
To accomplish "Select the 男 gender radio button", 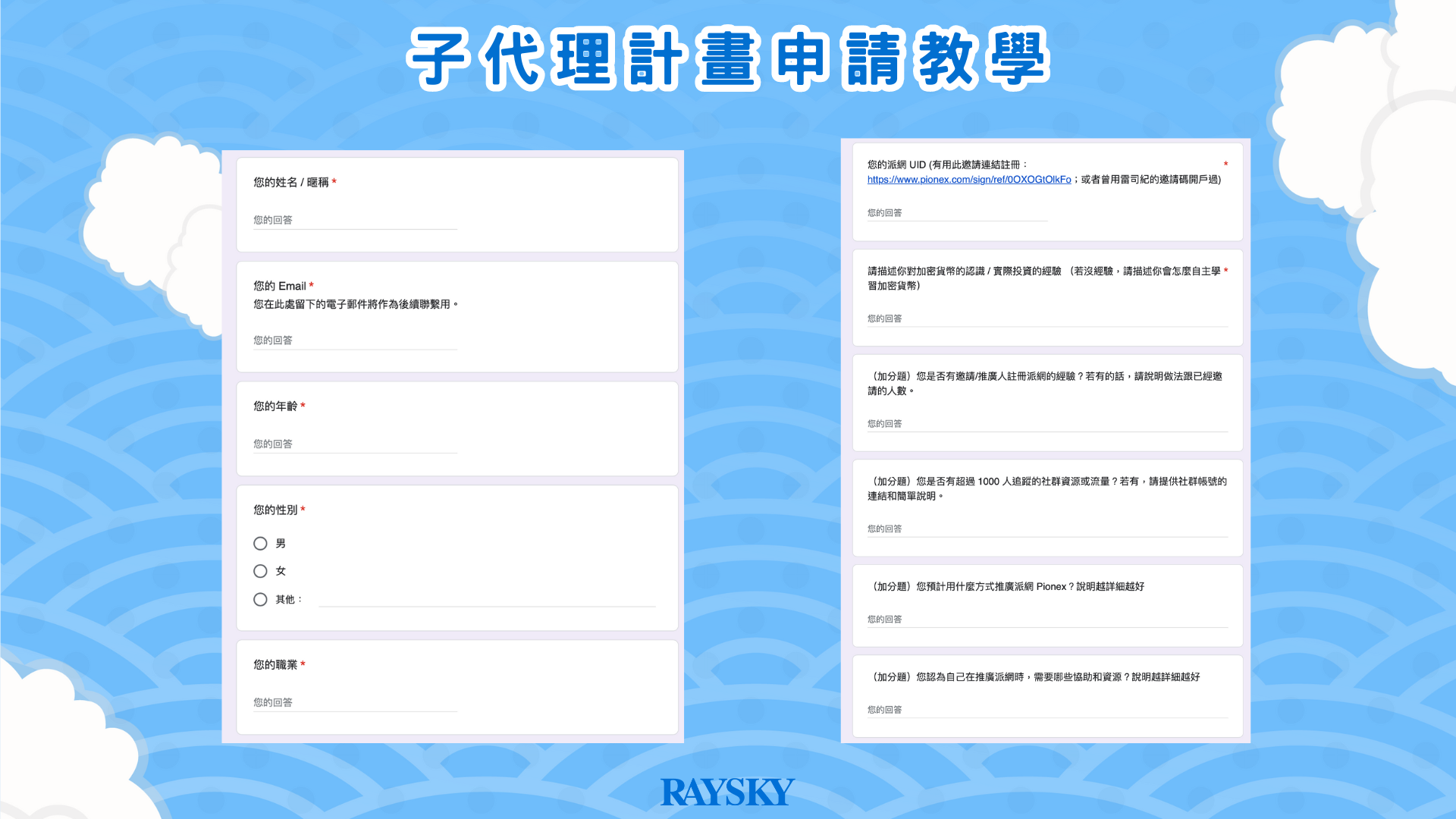I will (260, 544).
